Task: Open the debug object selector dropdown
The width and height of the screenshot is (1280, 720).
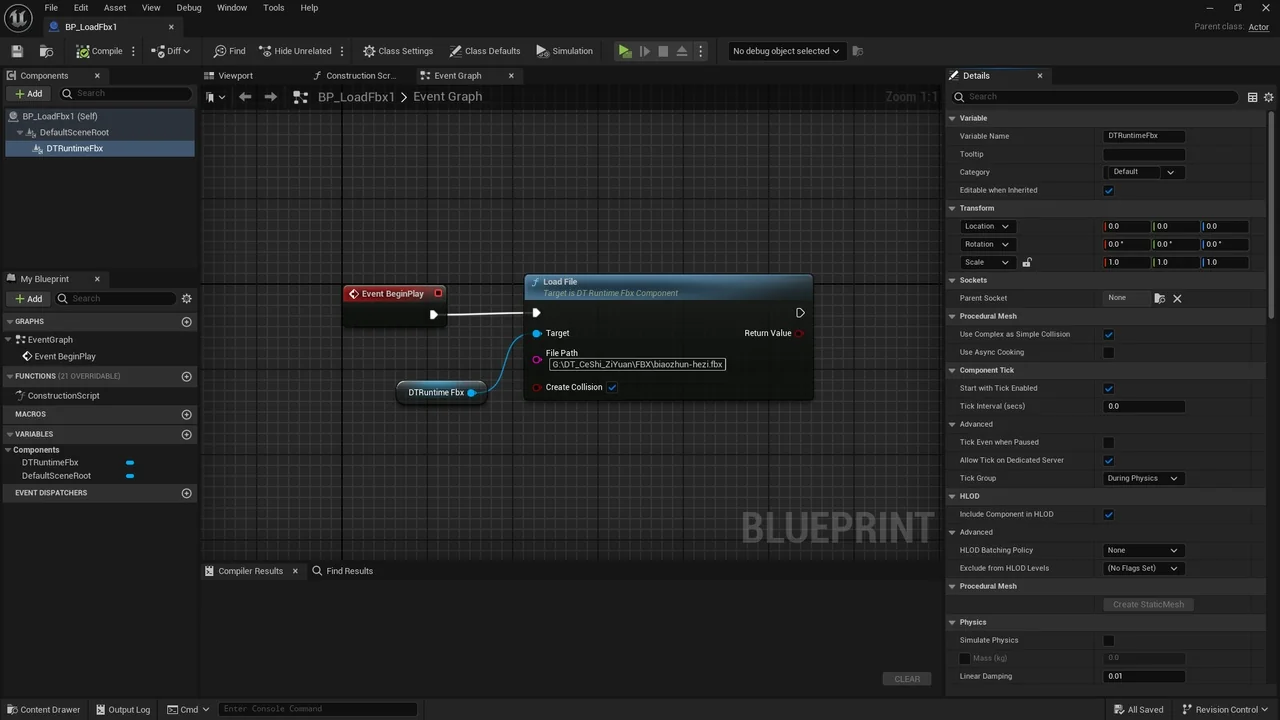Action: click(x=785, y=51)
